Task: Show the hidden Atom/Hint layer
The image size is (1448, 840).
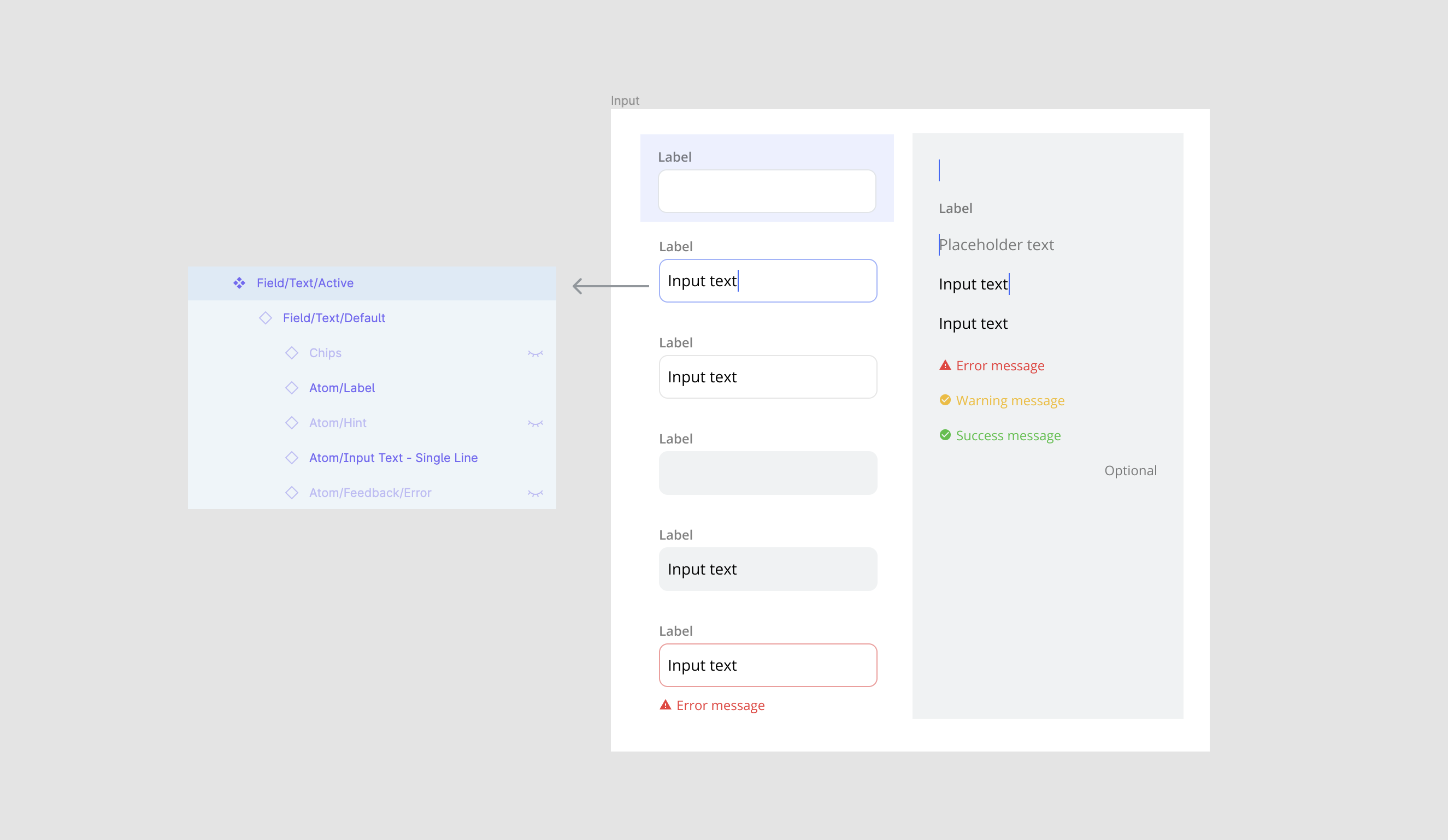Action: coord(535,423)
